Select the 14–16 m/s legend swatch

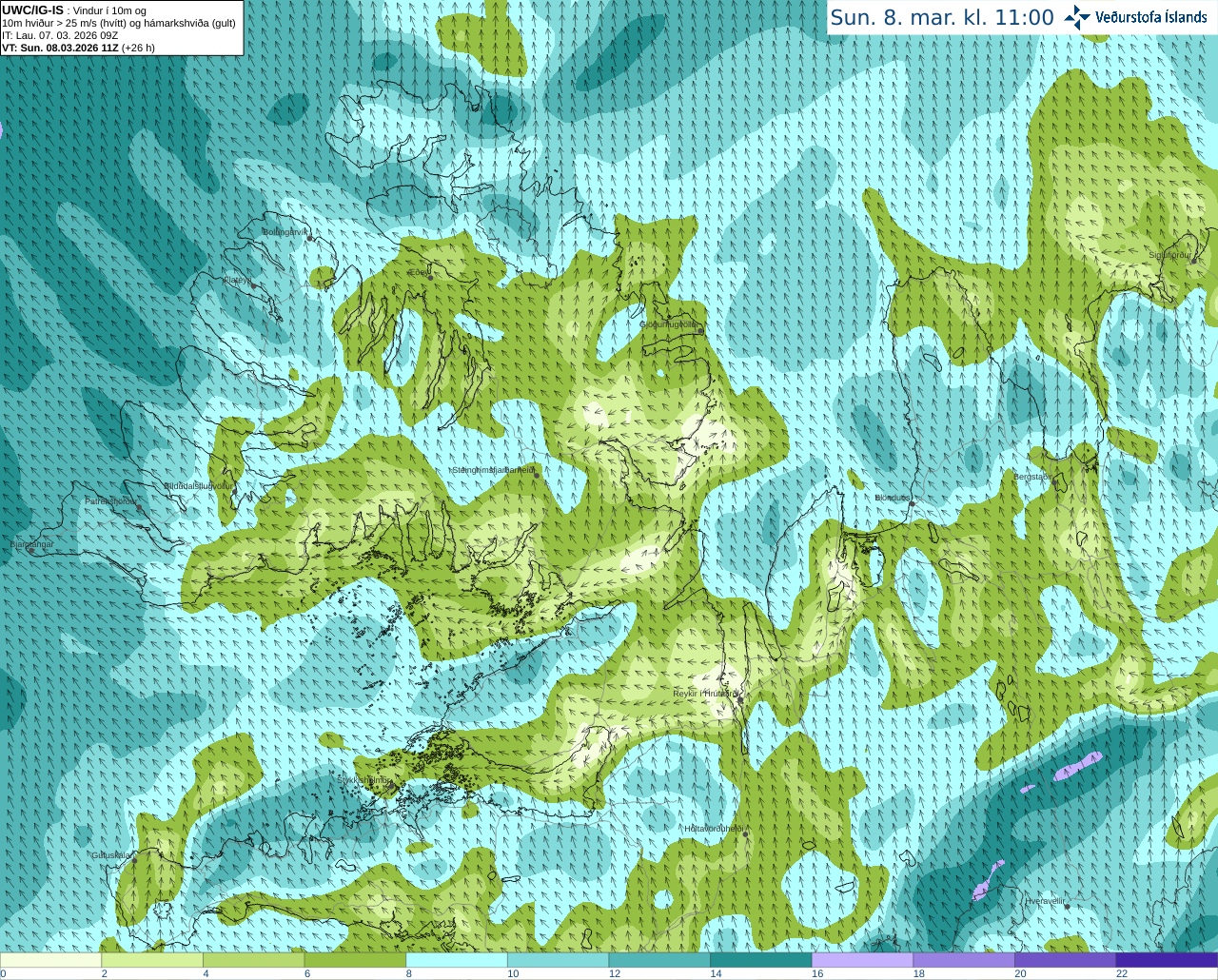pyautogui.click(x=761, y=960)
